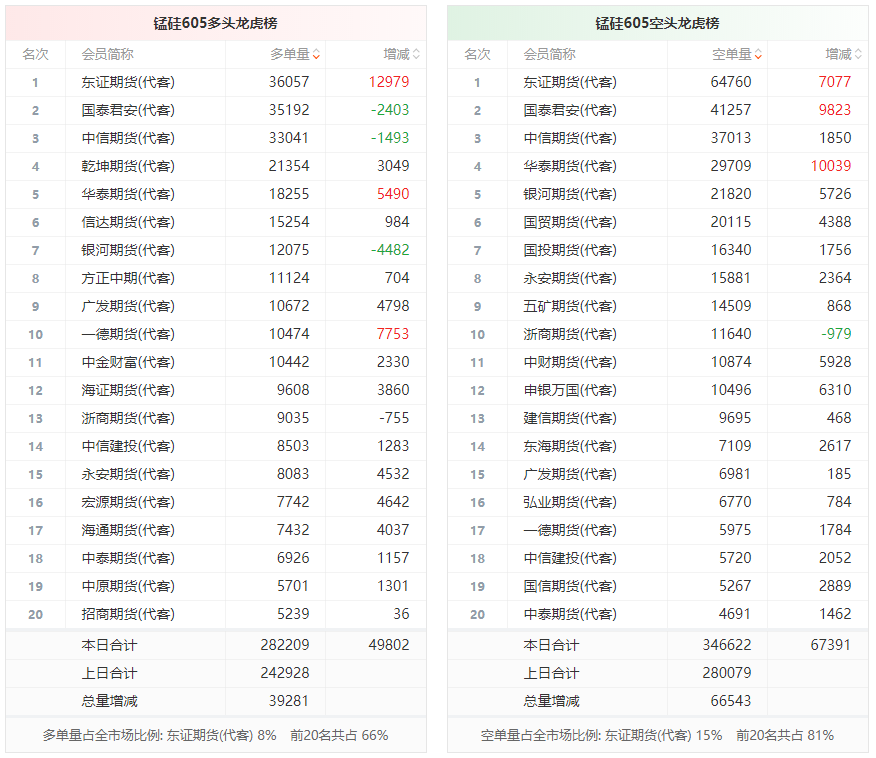The image size is (876, 758).
Task: Click short table 上日合计 value 280079
Action: pyautogui.click(x=727, y=673)
